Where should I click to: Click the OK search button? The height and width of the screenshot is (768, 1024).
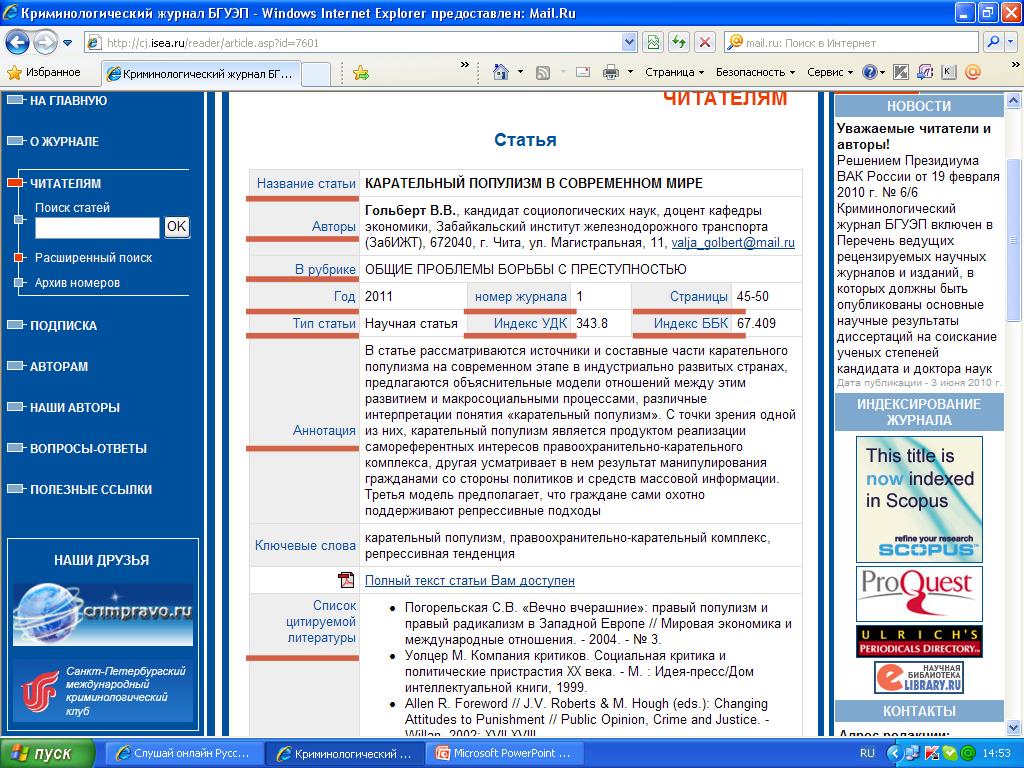(176, 227)
